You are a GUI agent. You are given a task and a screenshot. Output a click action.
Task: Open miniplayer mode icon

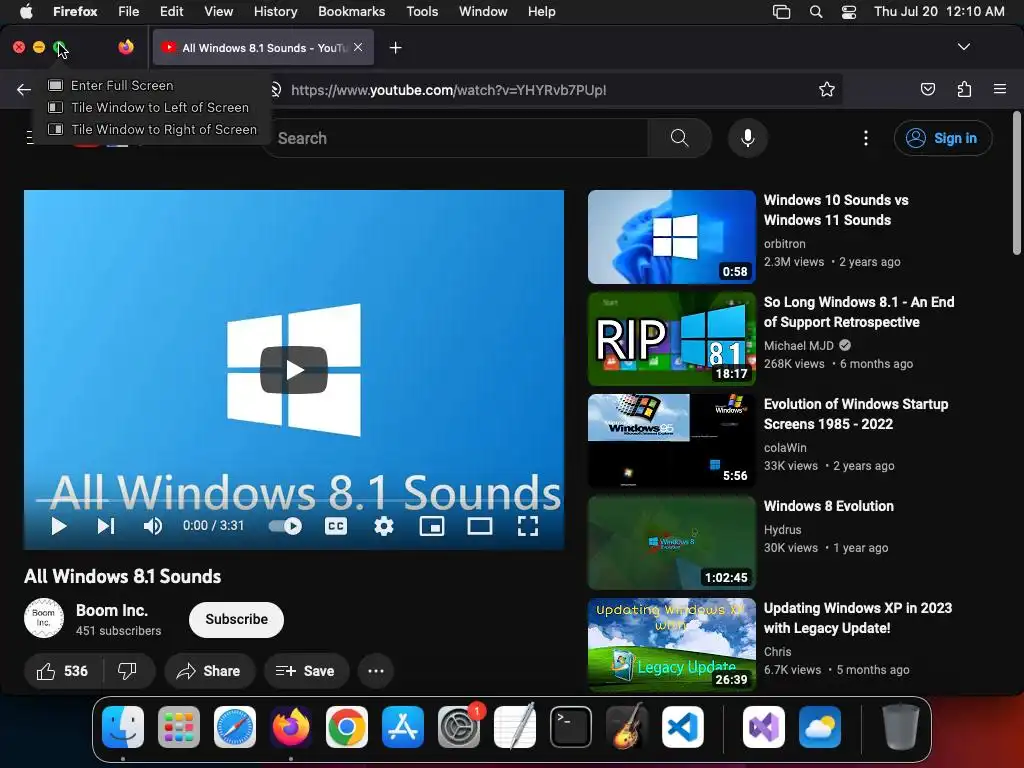click(x=432, y=526)
